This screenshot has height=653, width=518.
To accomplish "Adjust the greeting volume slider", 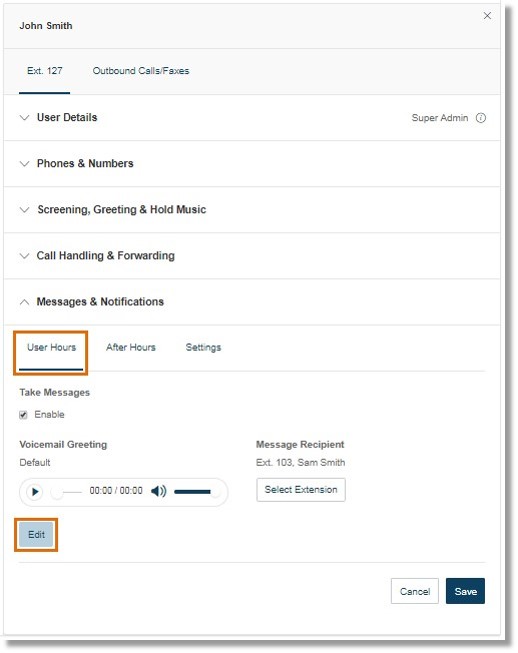I will tap(194, 492).
